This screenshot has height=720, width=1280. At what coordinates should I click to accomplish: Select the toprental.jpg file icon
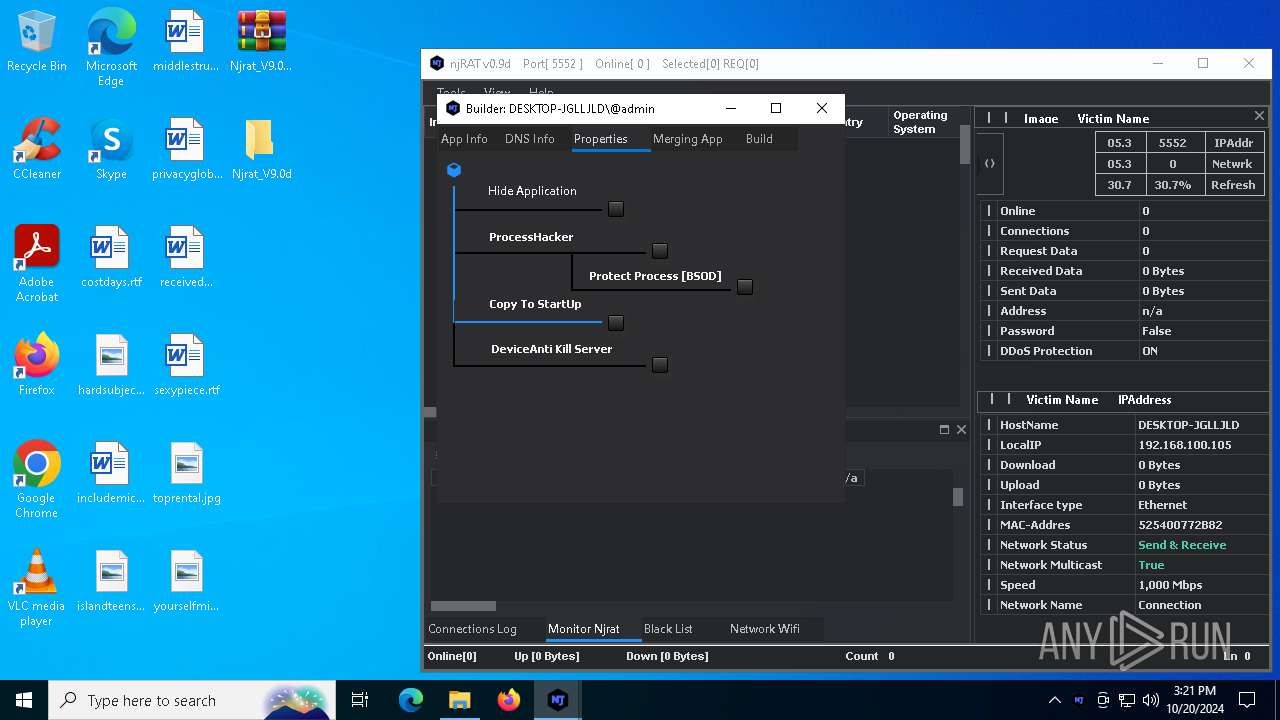click(x=187, y=473)
